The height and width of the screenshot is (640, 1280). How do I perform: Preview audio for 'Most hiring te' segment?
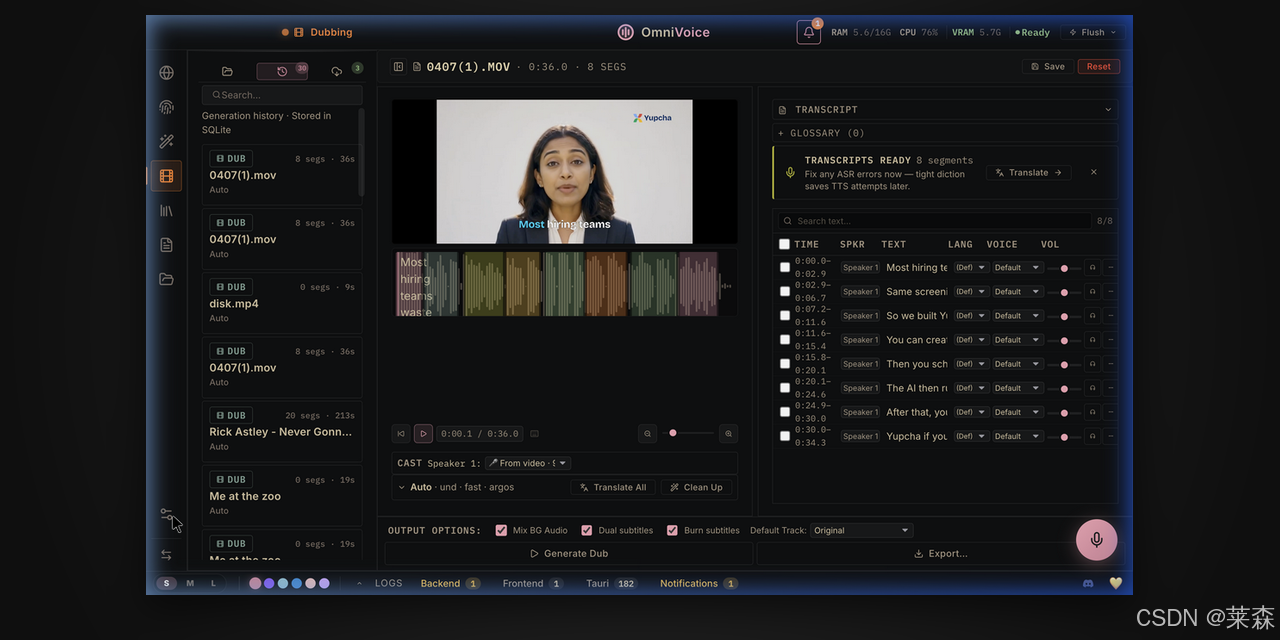1092,268
